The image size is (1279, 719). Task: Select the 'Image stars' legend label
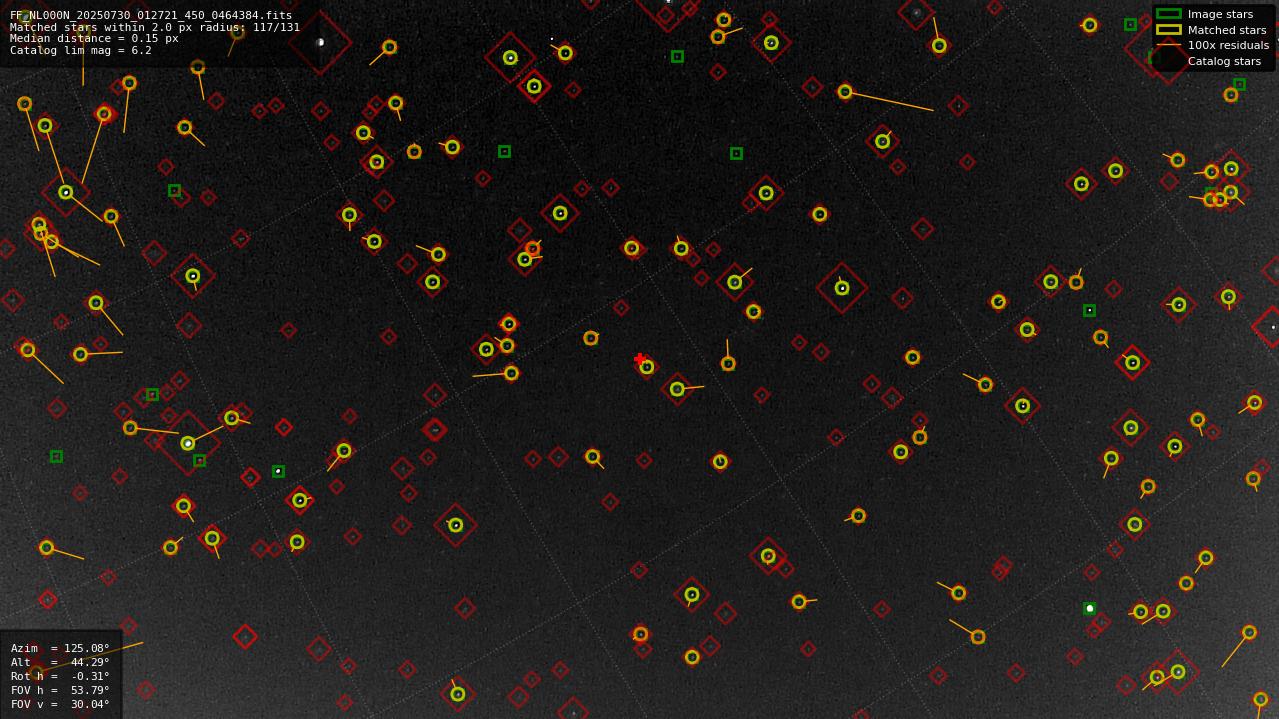pos(1220,14)
